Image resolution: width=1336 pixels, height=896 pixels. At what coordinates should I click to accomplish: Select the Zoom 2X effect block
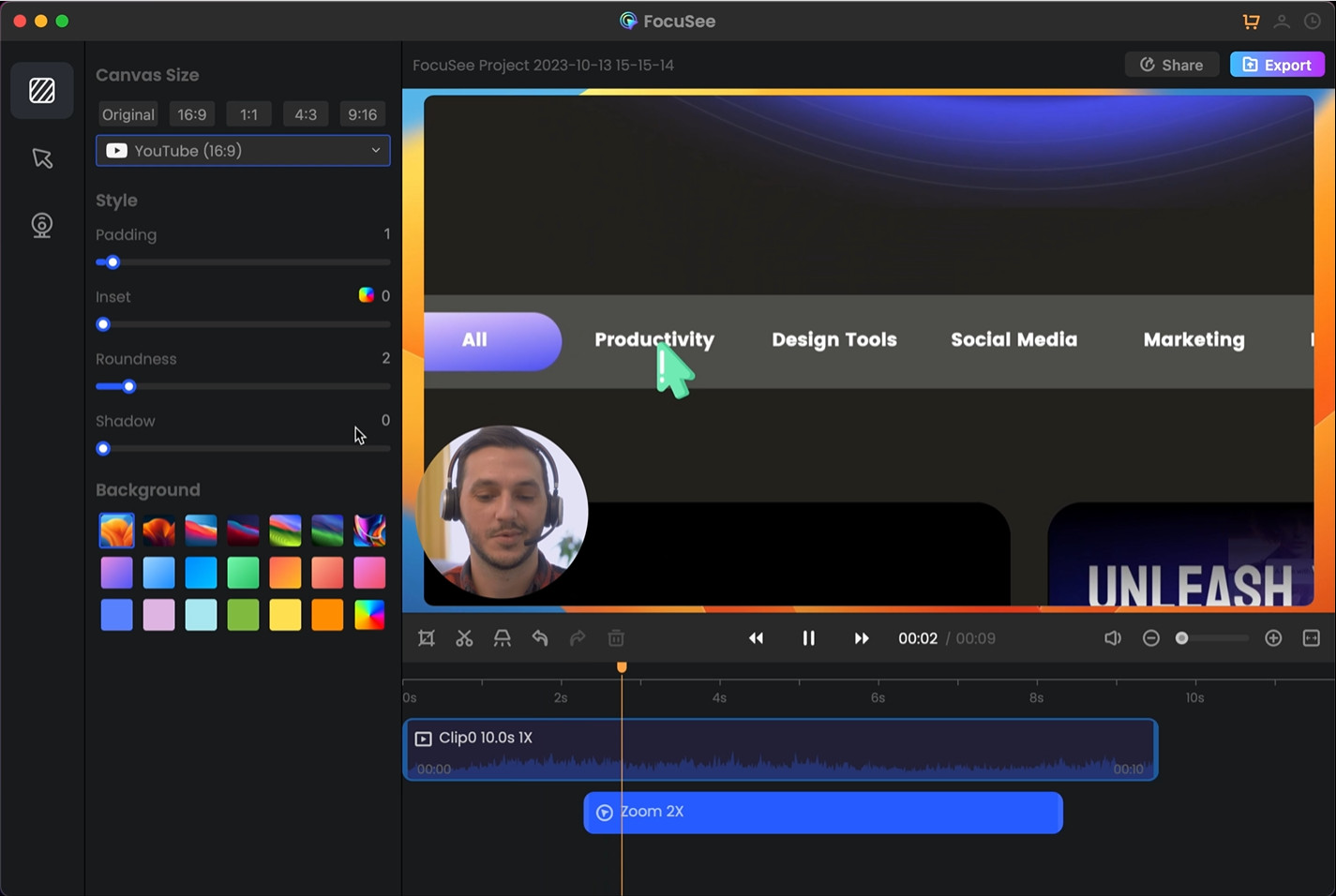[x=823, y=813]
